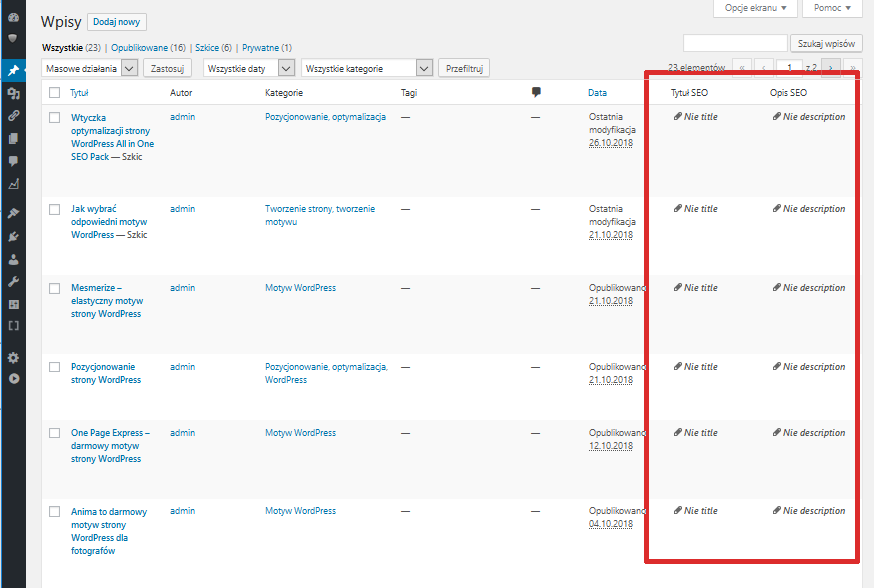Viewport: 874px width, 588px height.
Task: Show the Wszystkie (23) posts view
Action: [x=71, y=48]
